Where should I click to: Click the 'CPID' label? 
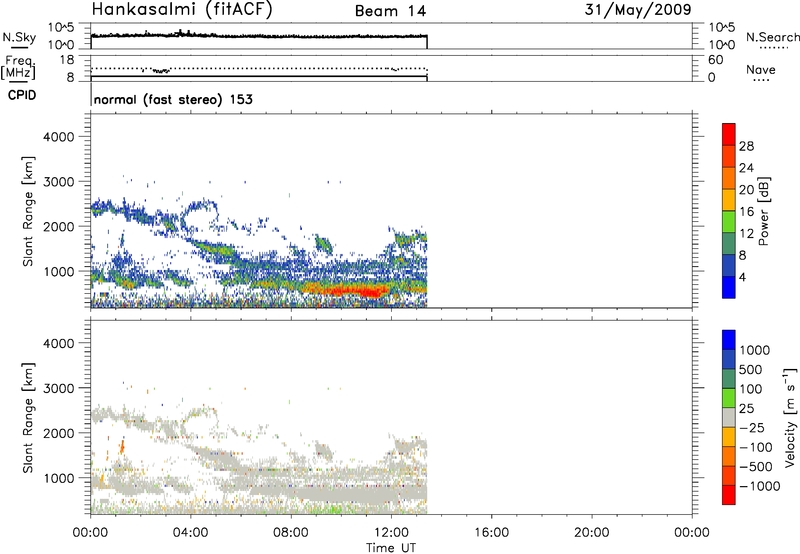click(x=22, y=95)
